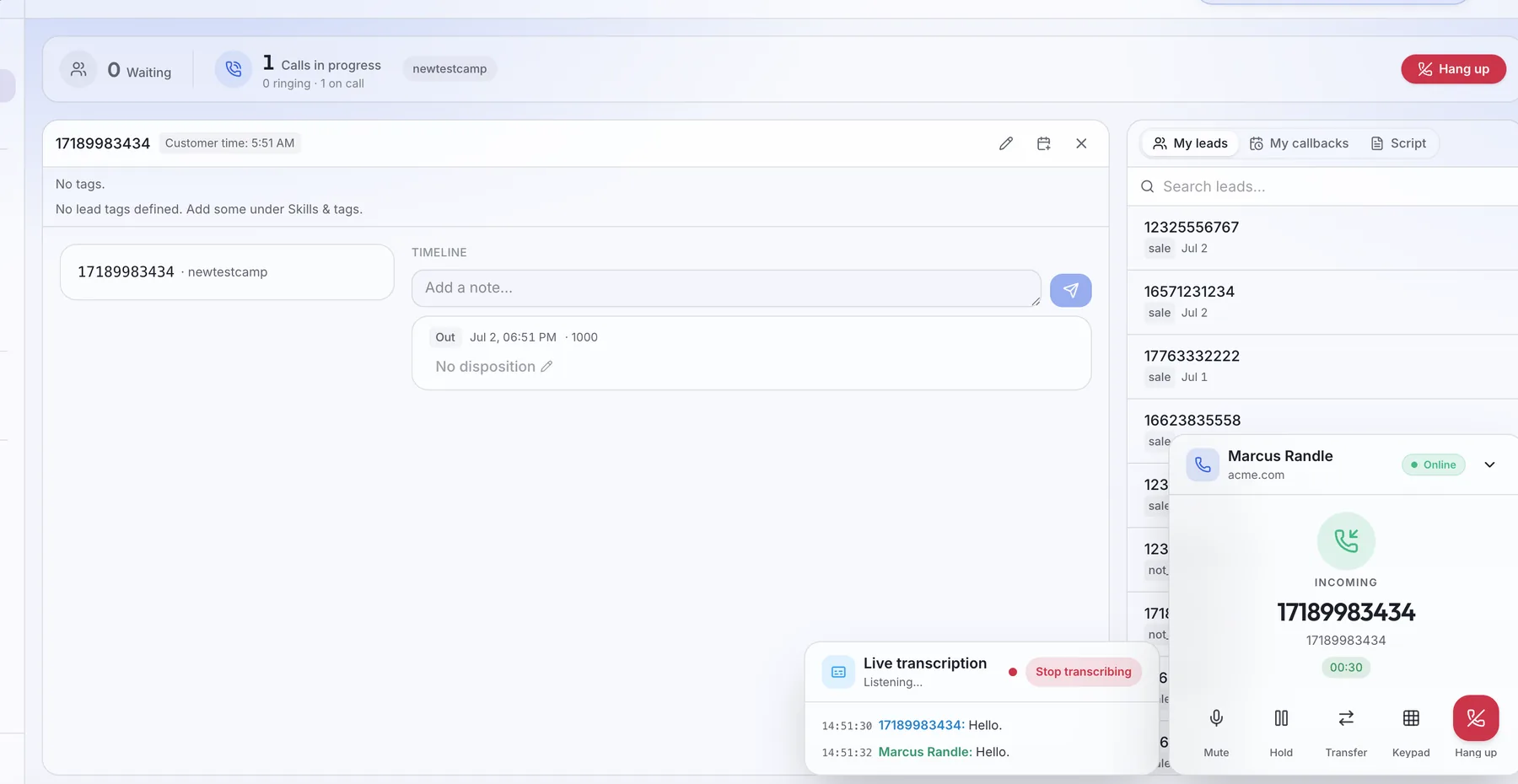The width and height of the screenshot is (1518, 784).
Task: Click the sale tag under 12325556767
Action: point(1160,249)
